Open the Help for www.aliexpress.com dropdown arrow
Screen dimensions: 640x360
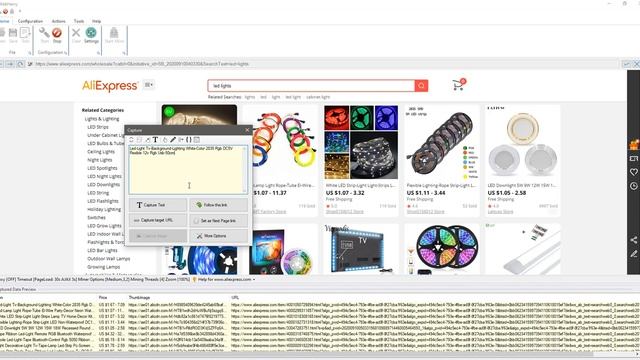pos(254,280)
